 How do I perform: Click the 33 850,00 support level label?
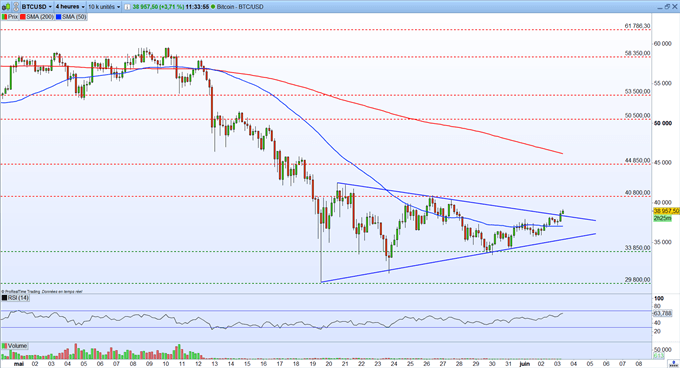coord(638,248)
